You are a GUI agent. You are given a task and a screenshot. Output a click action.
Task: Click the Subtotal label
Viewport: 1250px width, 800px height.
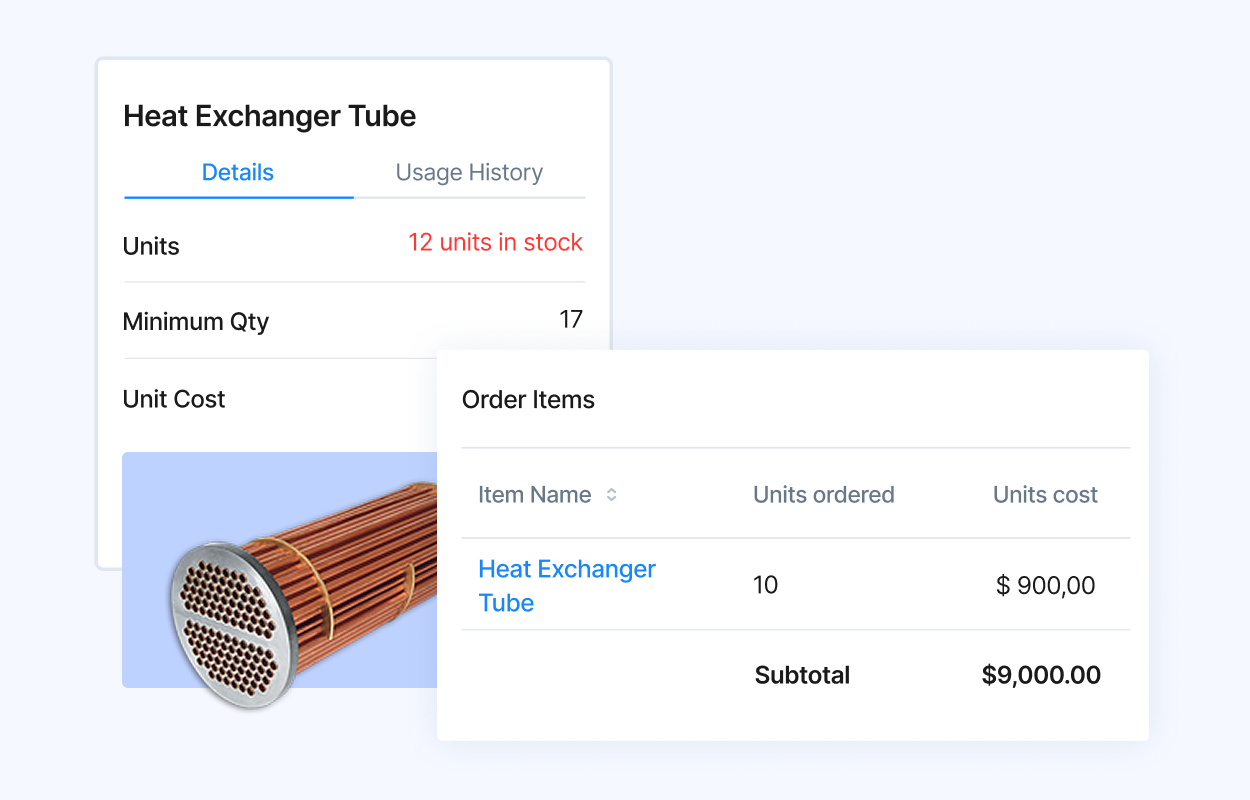[802, 675]
